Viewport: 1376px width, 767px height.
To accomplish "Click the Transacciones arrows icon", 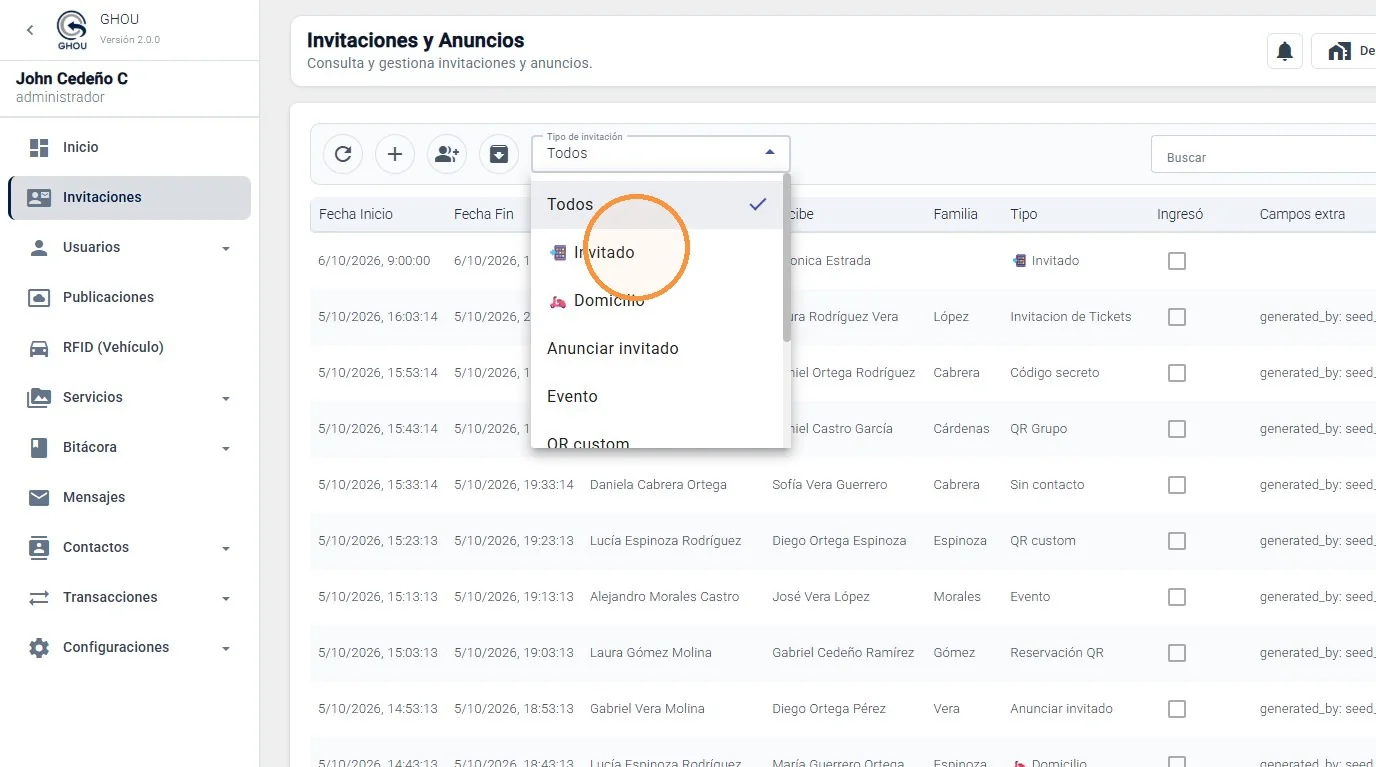I will (39, 597).
